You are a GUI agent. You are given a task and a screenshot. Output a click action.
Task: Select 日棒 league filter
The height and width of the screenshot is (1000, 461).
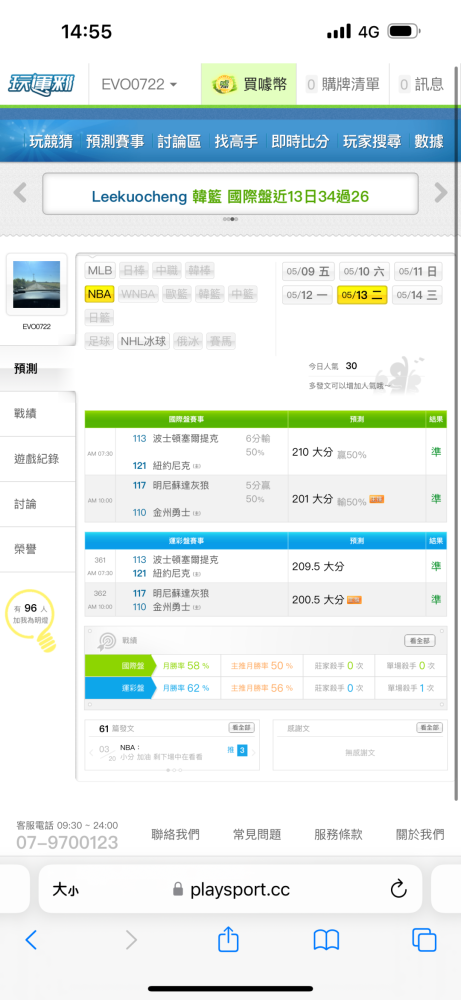pyautogui.click(x=133, y=270)
